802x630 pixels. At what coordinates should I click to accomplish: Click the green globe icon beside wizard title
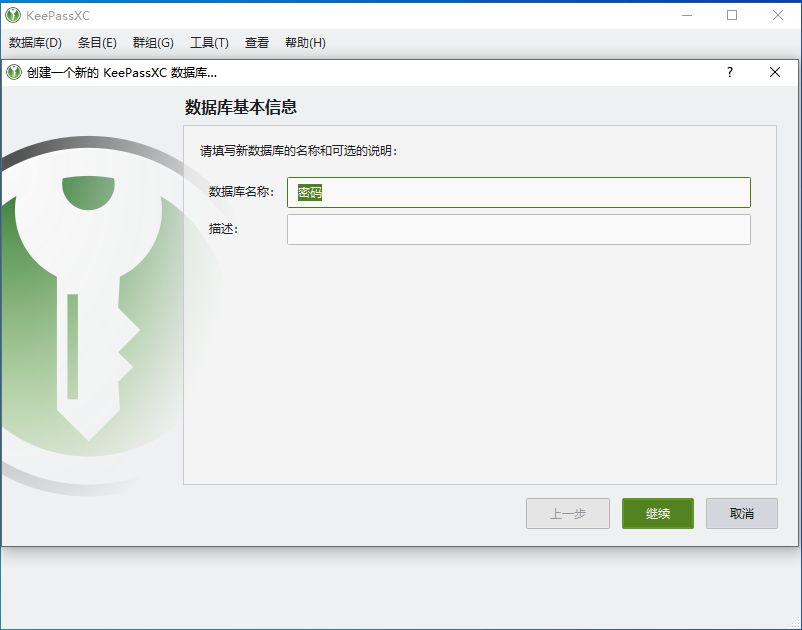[12, 72]
